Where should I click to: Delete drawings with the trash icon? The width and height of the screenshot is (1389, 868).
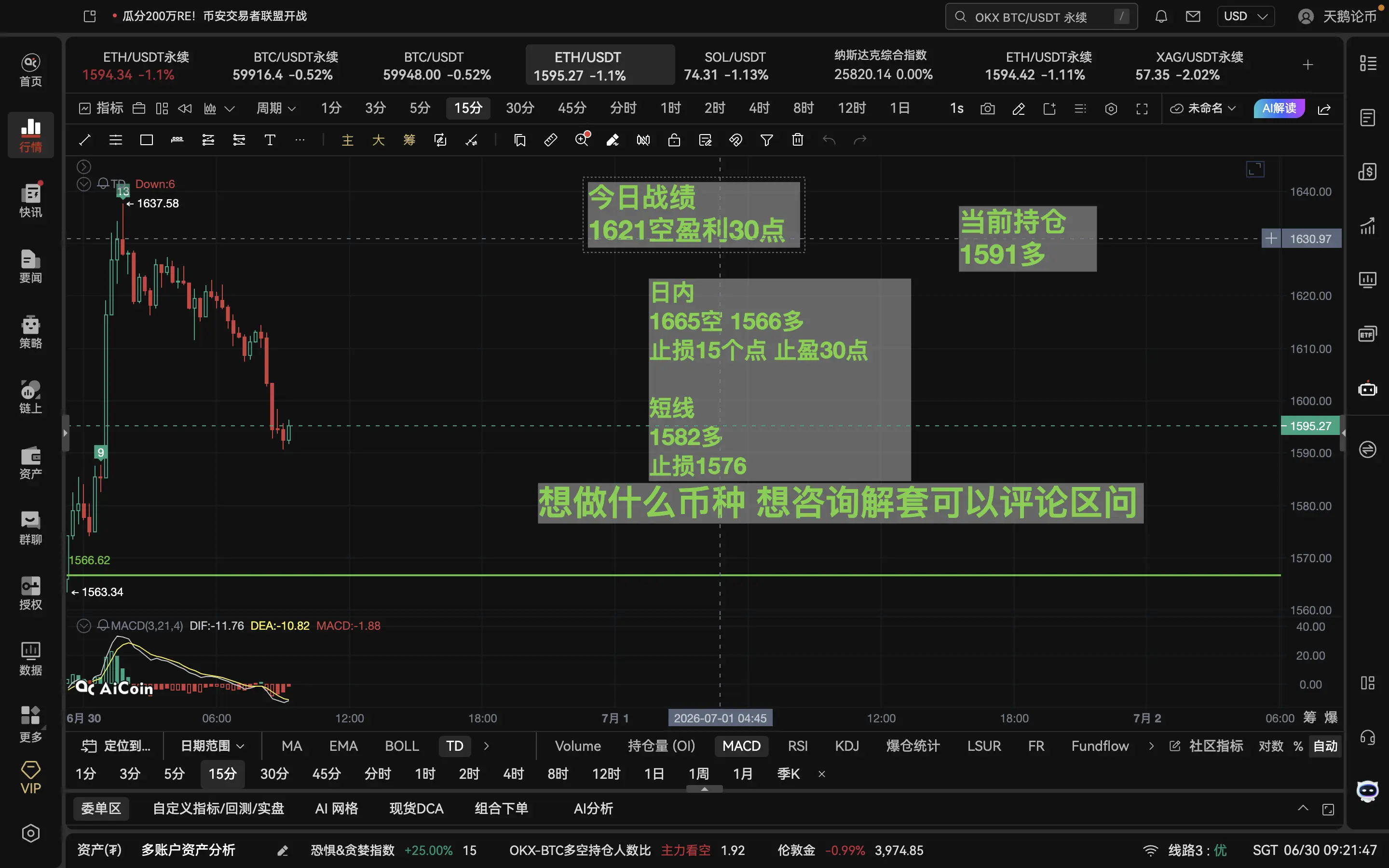[797, 140]
